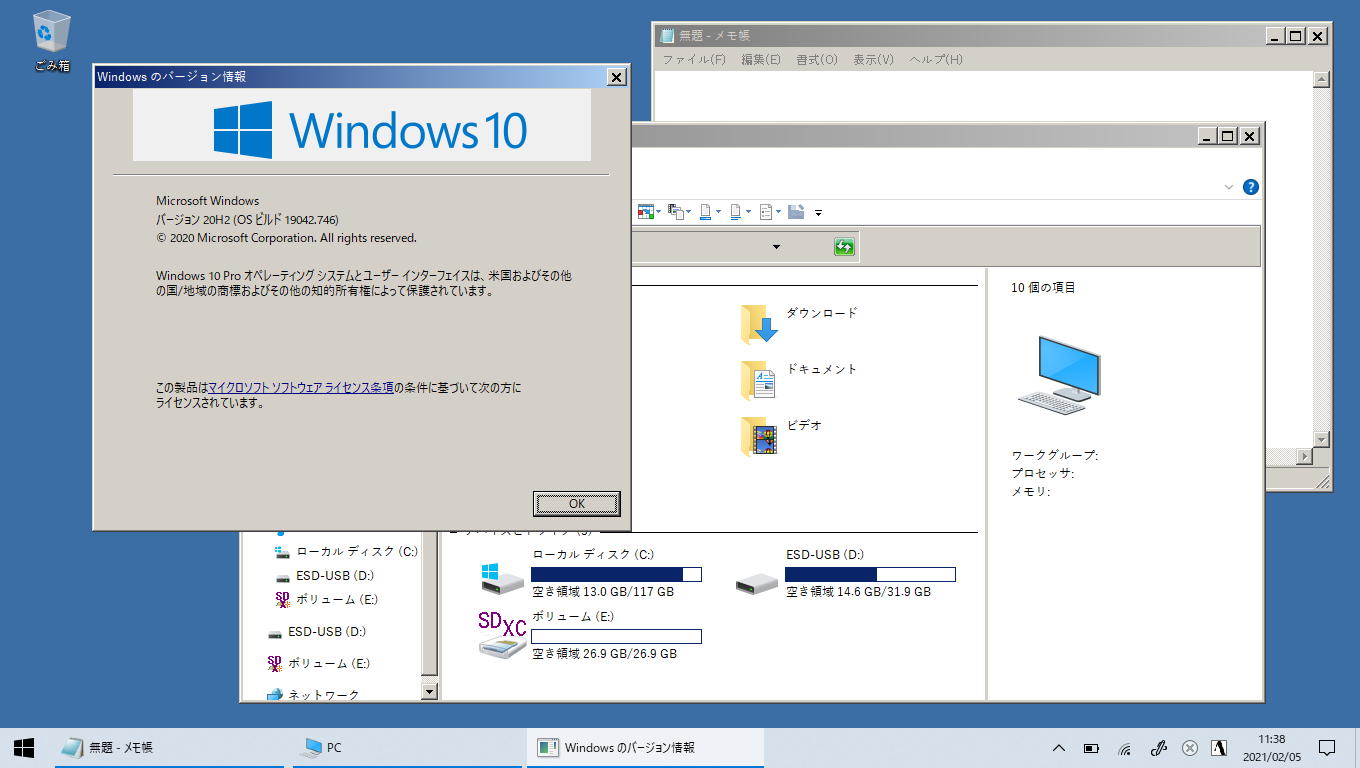This screenshot has height=768, width=1360.
Task: Click Notepad vertical scroll-up arrow
Action: pyautogui.click(x=1322, y=80)
